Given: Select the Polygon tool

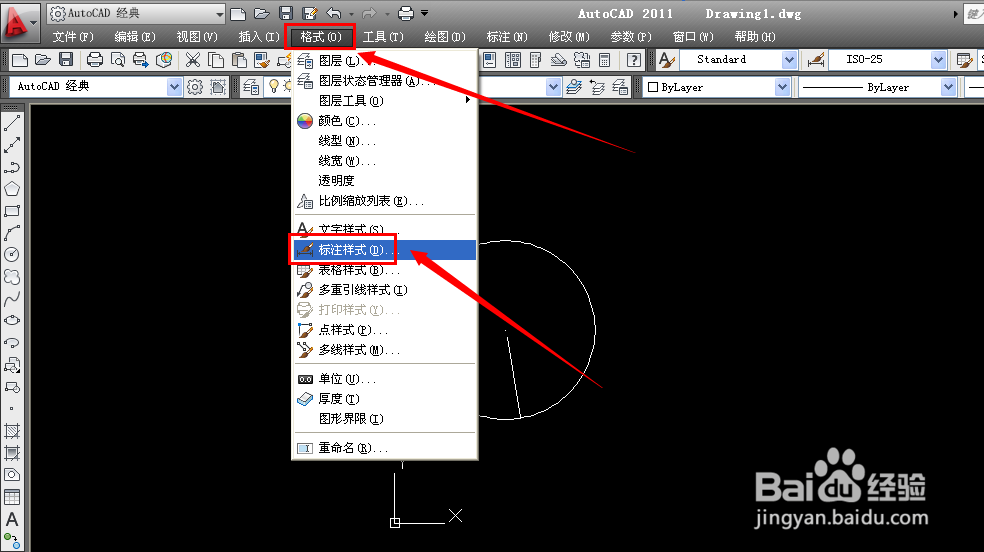Looking at the screenshot, I should [x=12, y=189].
